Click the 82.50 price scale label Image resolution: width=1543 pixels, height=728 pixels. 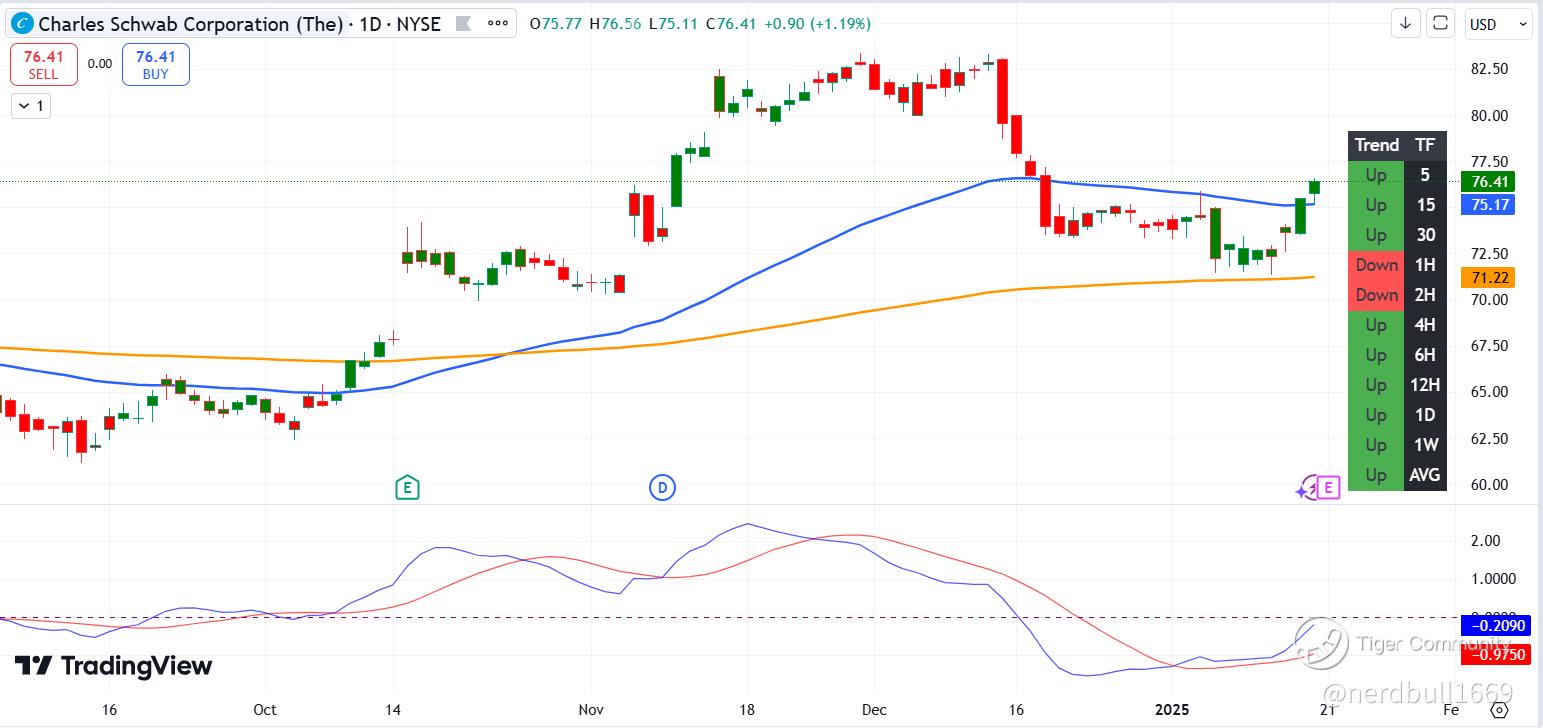pyautogui.click(x=1487, y=69)
